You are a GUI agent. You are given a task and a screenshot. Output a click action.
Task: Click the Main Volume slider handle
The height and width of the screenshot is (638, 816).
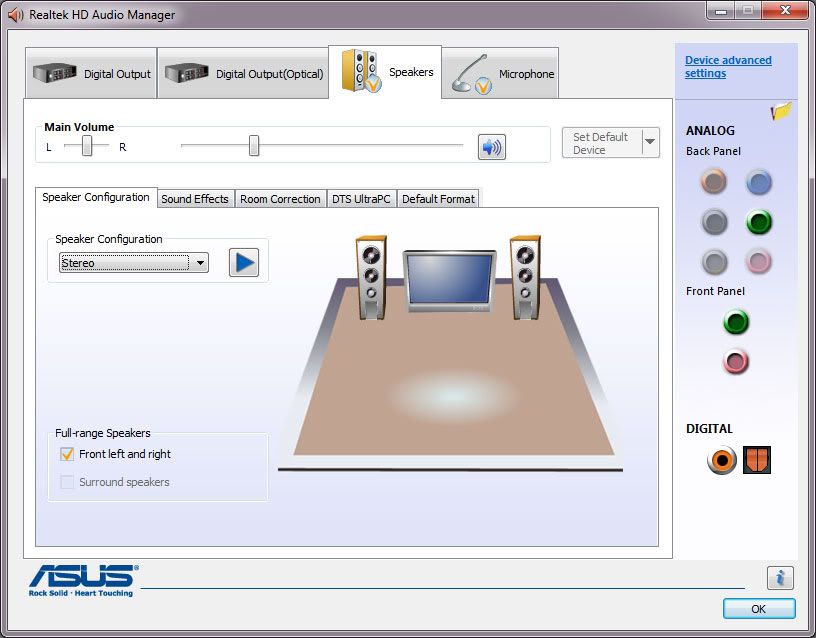tap(254, 146)
